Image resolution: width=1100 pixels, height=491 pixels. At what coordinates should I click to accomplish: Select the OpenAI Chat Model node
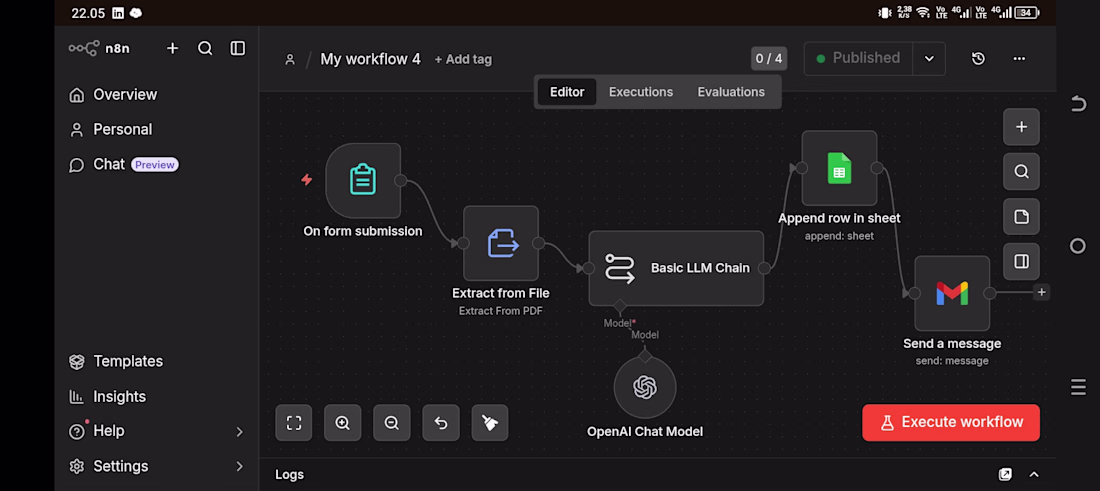pos(645,387)
